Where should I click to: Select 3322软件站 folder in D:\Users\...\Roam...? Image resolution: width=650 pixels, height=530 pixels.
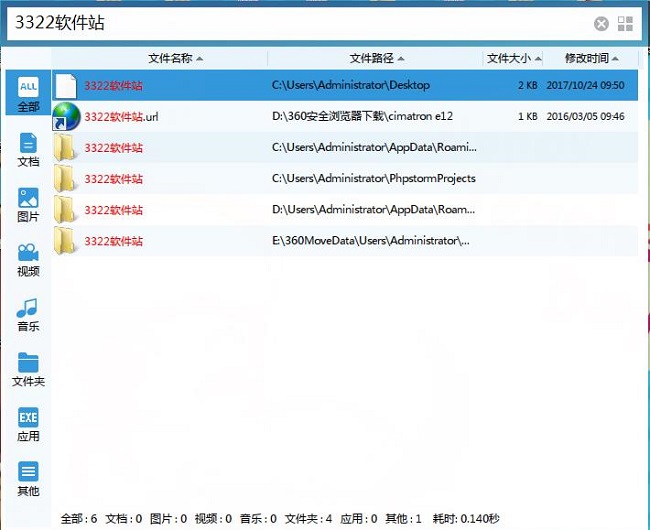pyautogui.click(x=345, y=210)
